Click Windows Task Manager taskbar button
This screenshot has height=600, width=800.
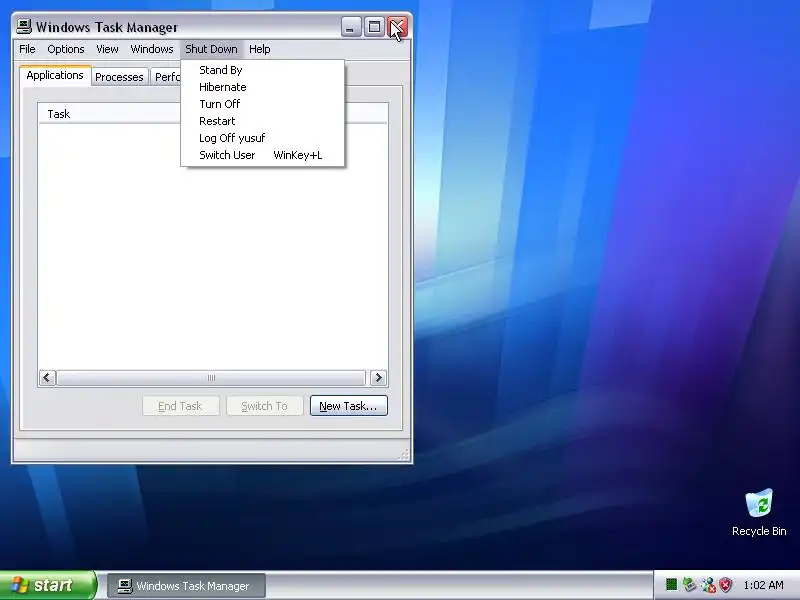click(x=186, y=586)
